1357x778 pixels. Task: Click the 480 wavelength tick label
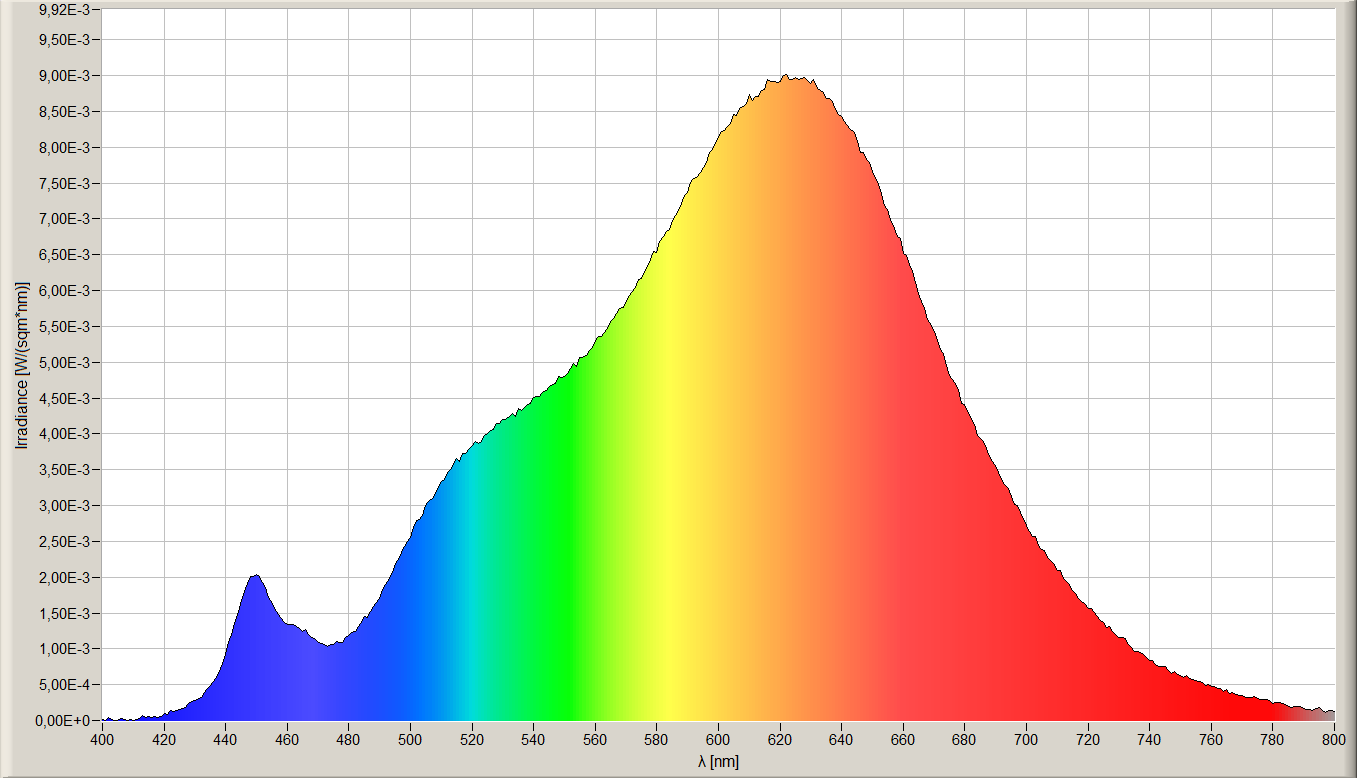(x=348, y=740)
